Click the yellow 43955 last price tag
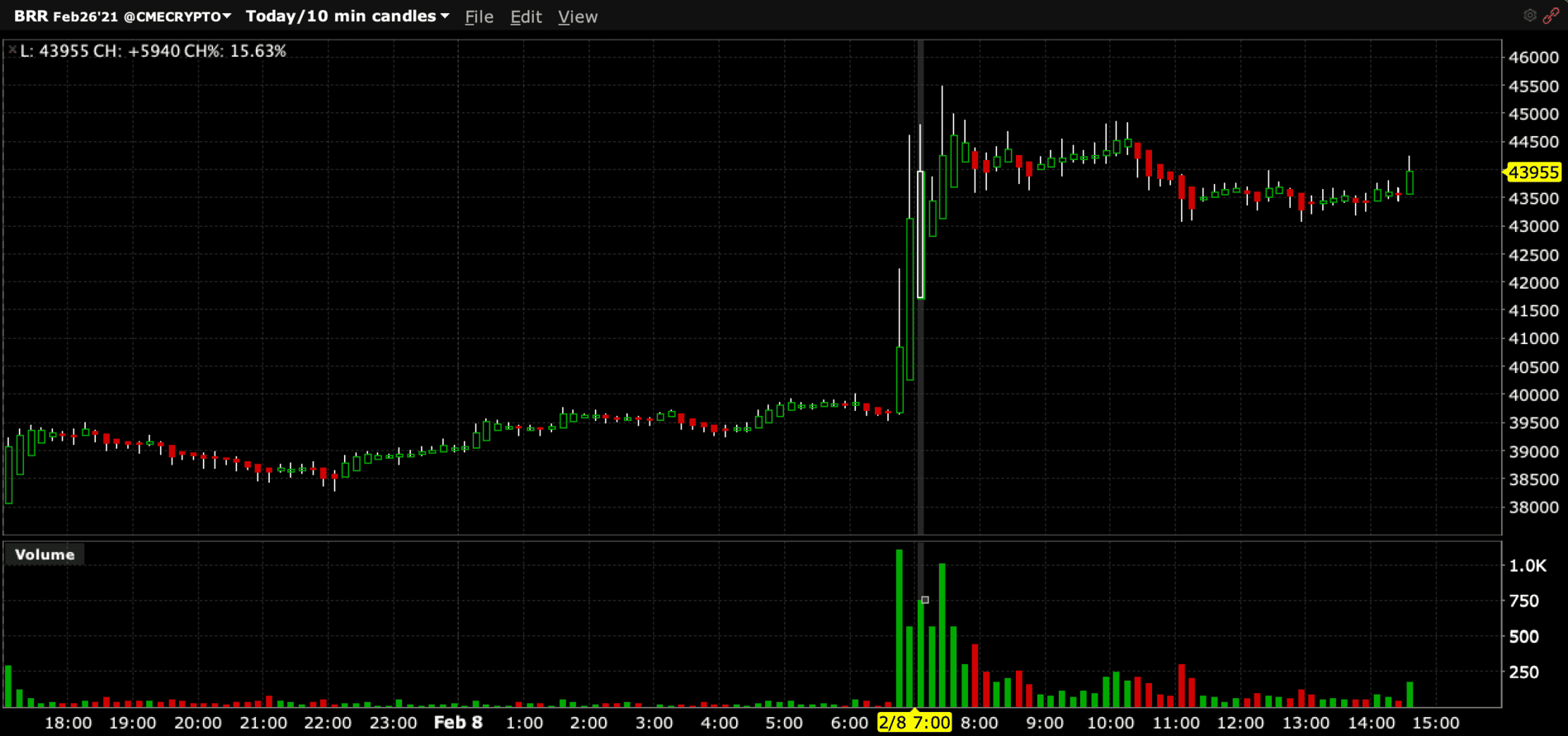Screen dimensions: 1568x736 1533,172
